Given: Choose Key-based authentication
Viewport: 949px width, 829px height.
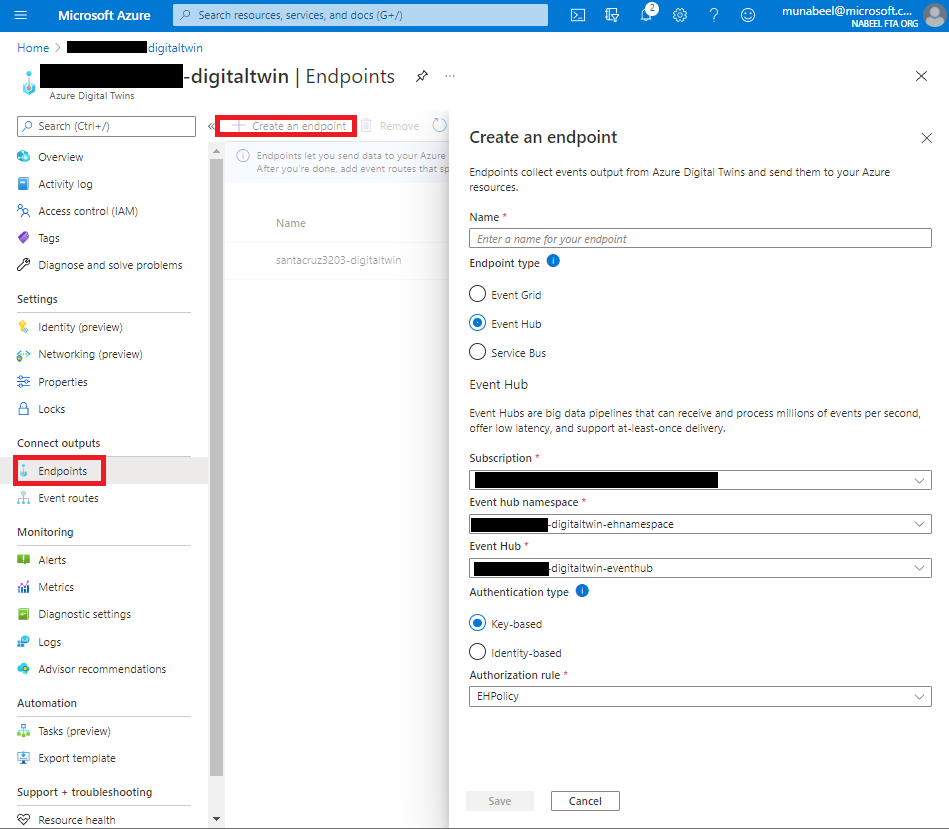Looking at the screenshot, I should pos(478,623).
